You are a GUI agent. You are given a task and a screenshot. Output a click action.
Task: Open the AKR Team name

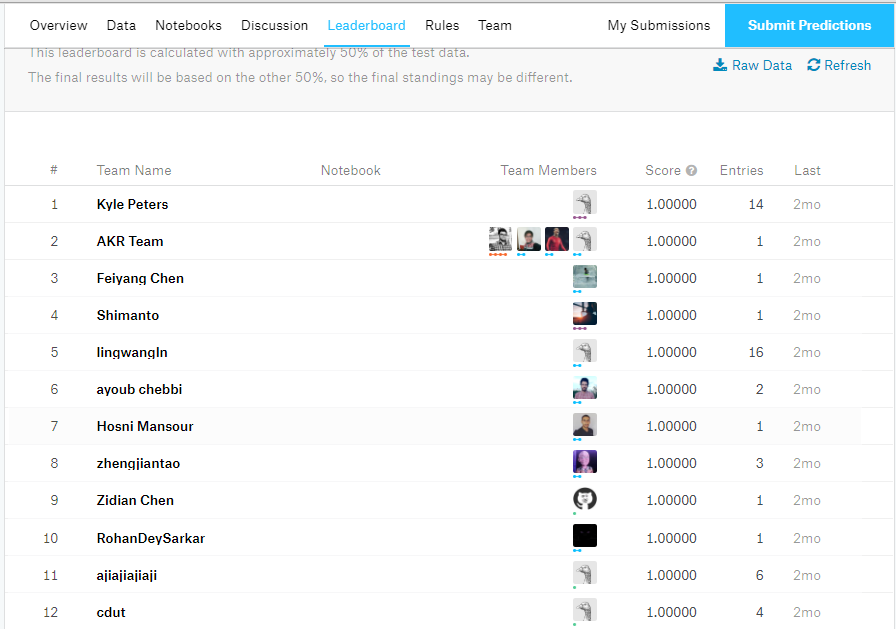click(130, 242)
